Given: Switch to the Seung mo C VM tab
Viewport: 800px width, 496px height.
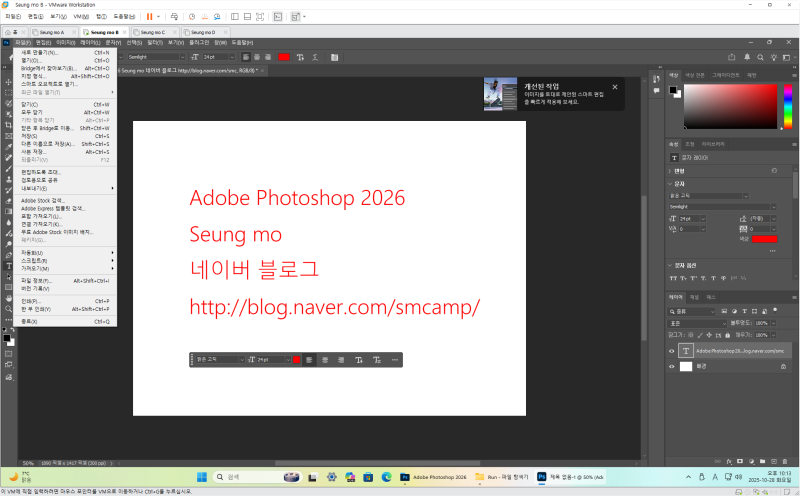Looking at the screenshot, I should tap(153, 32).
